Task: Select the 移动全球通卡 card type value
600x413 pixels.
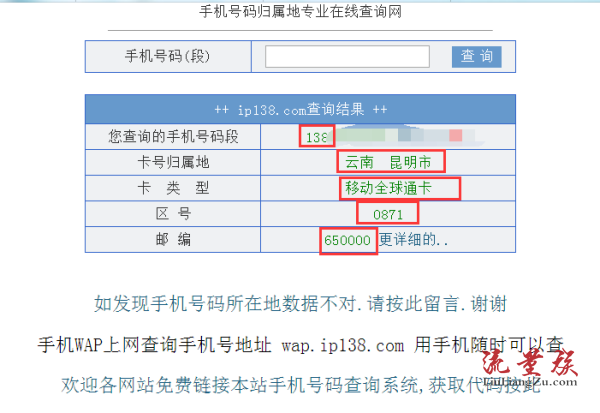Action: pyautogui.click(x=388, y=188)
